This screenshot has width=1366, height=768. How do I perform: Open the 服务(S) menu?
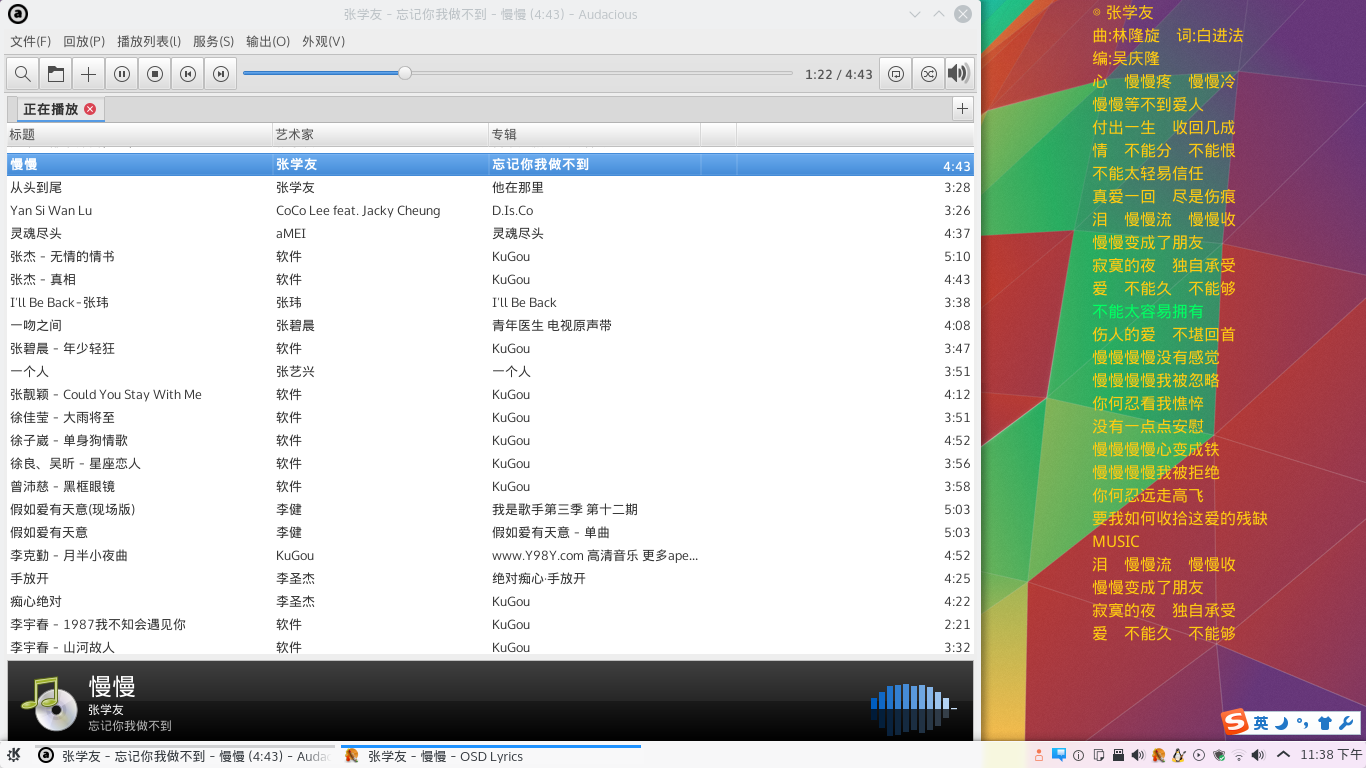click(213, 41)
